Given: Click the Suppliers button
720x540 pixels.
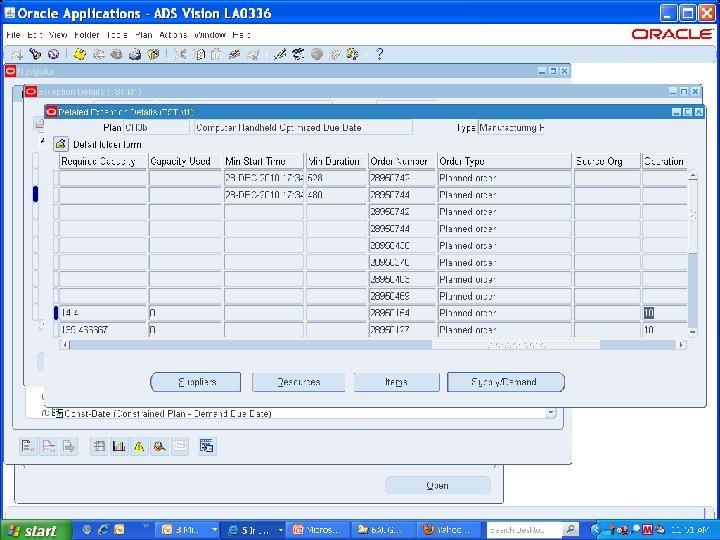Looking at the screenshot, I should point(196,382).
